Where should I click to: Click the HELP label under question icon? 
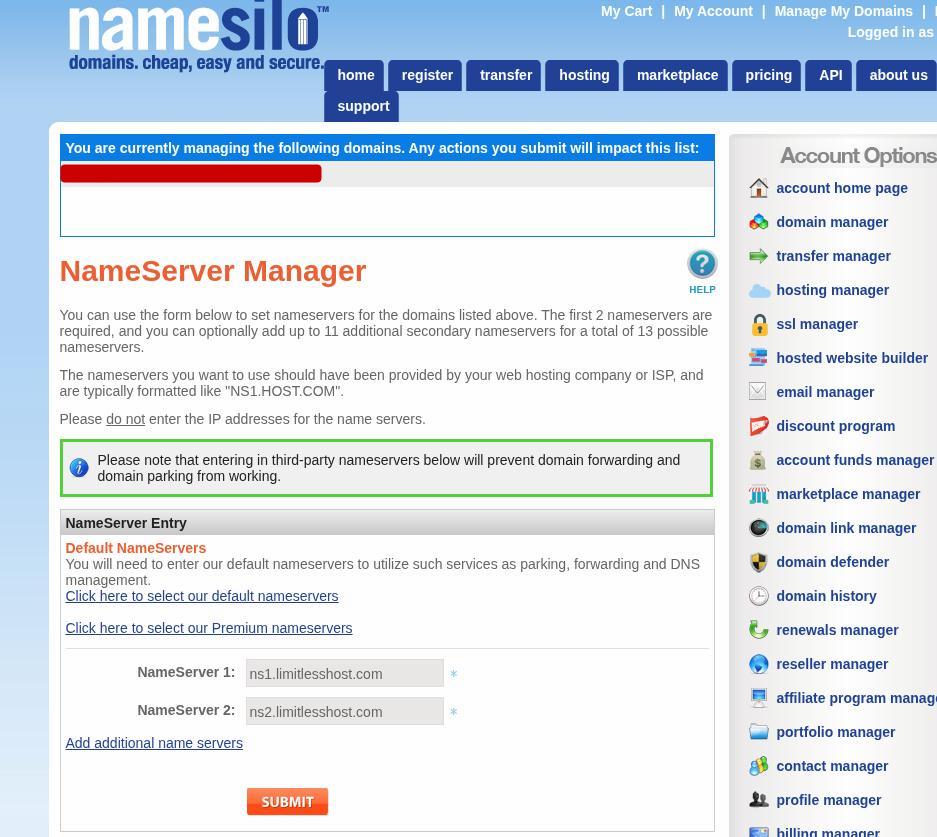702,290
